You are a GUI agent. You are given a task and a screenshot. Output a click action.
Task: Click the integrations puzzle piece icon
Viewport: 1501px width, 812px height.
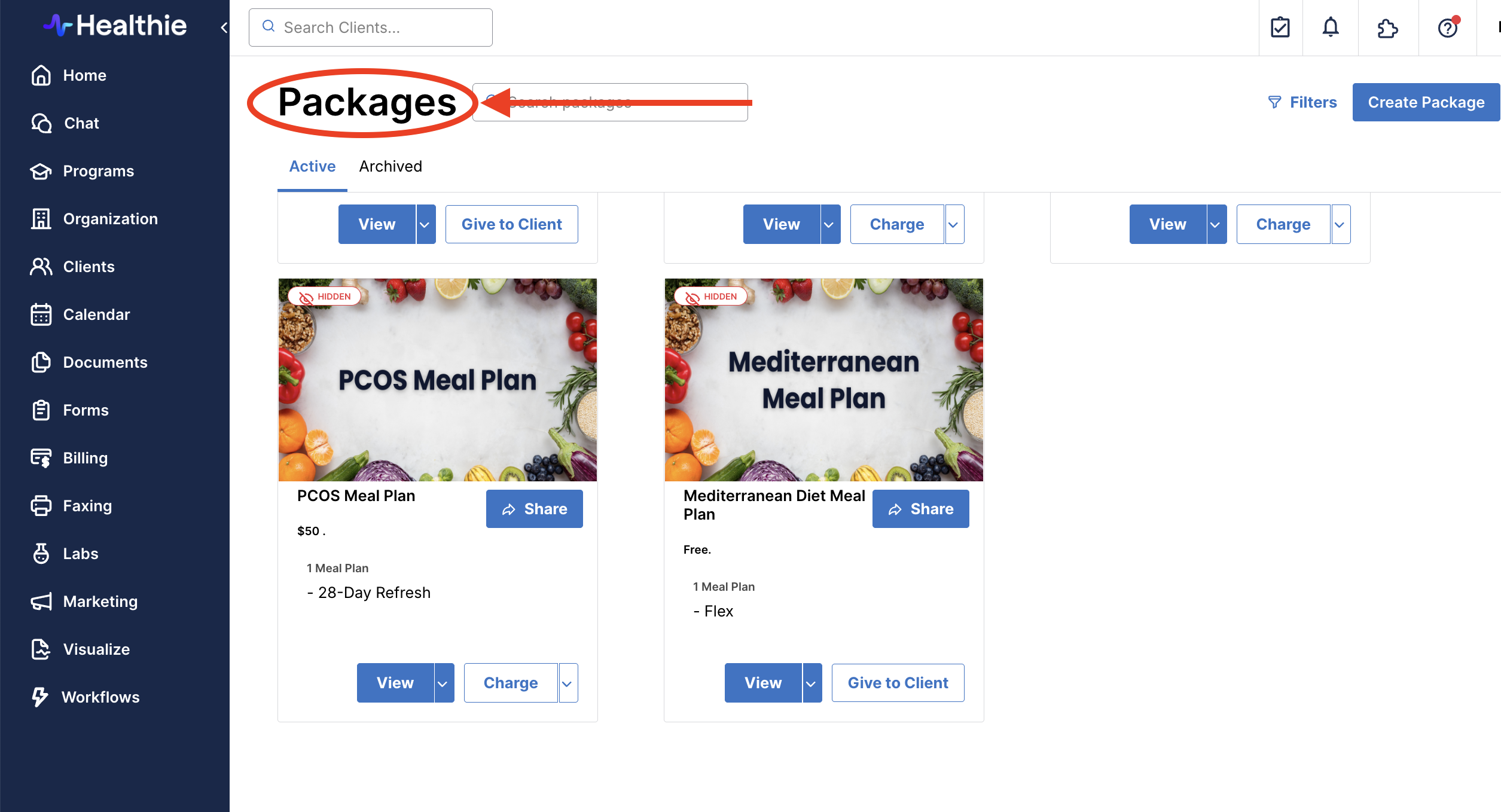(1387, 28)
